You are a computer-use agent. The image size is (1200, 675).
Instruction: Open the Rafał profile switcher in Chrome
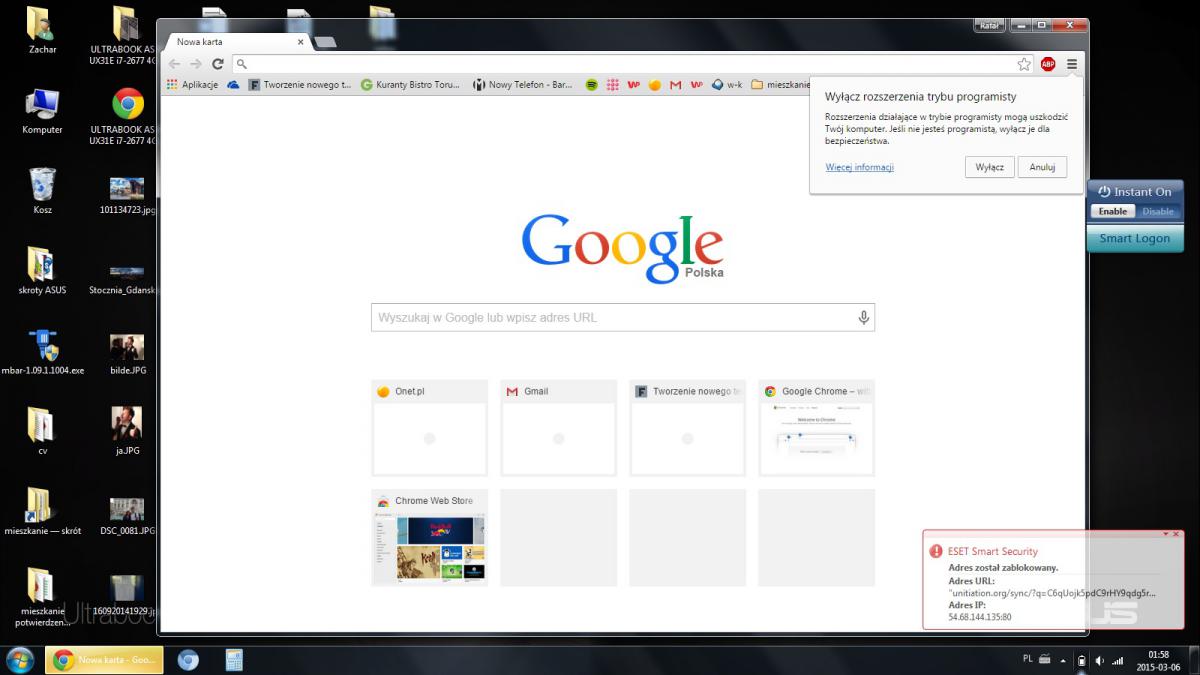click(990, 25)
